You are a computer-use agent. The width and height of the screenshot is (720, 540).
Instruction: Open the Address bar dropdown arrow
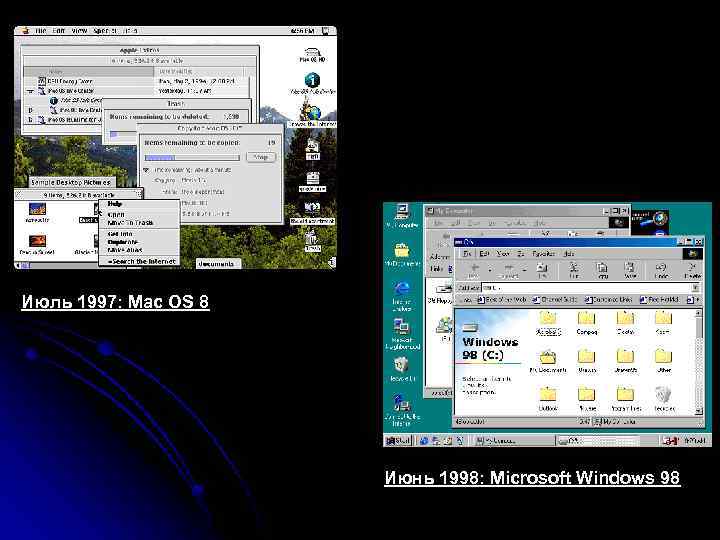tap(696, 288)
